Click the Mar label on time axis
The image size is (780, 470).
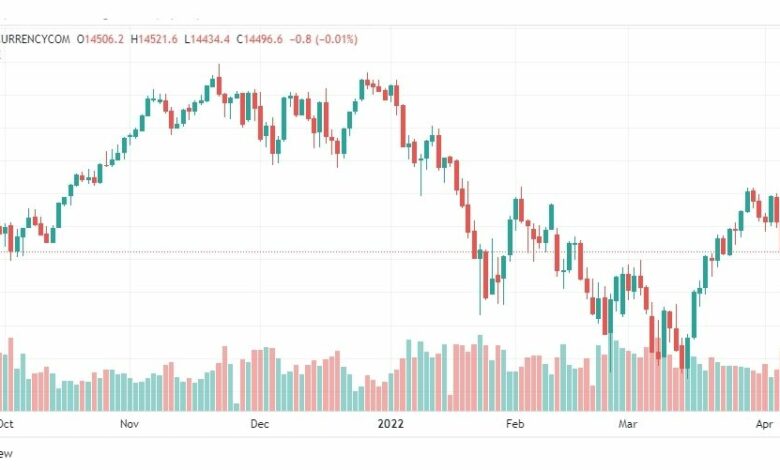tap(628, 424)
